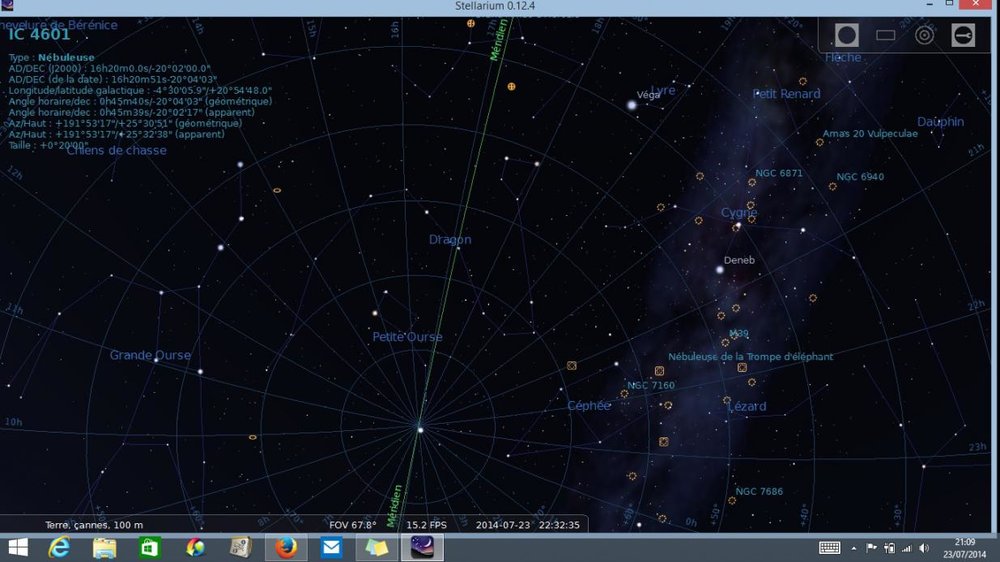
Task: Click the Céphée constellation label
Action: (589, 405)
